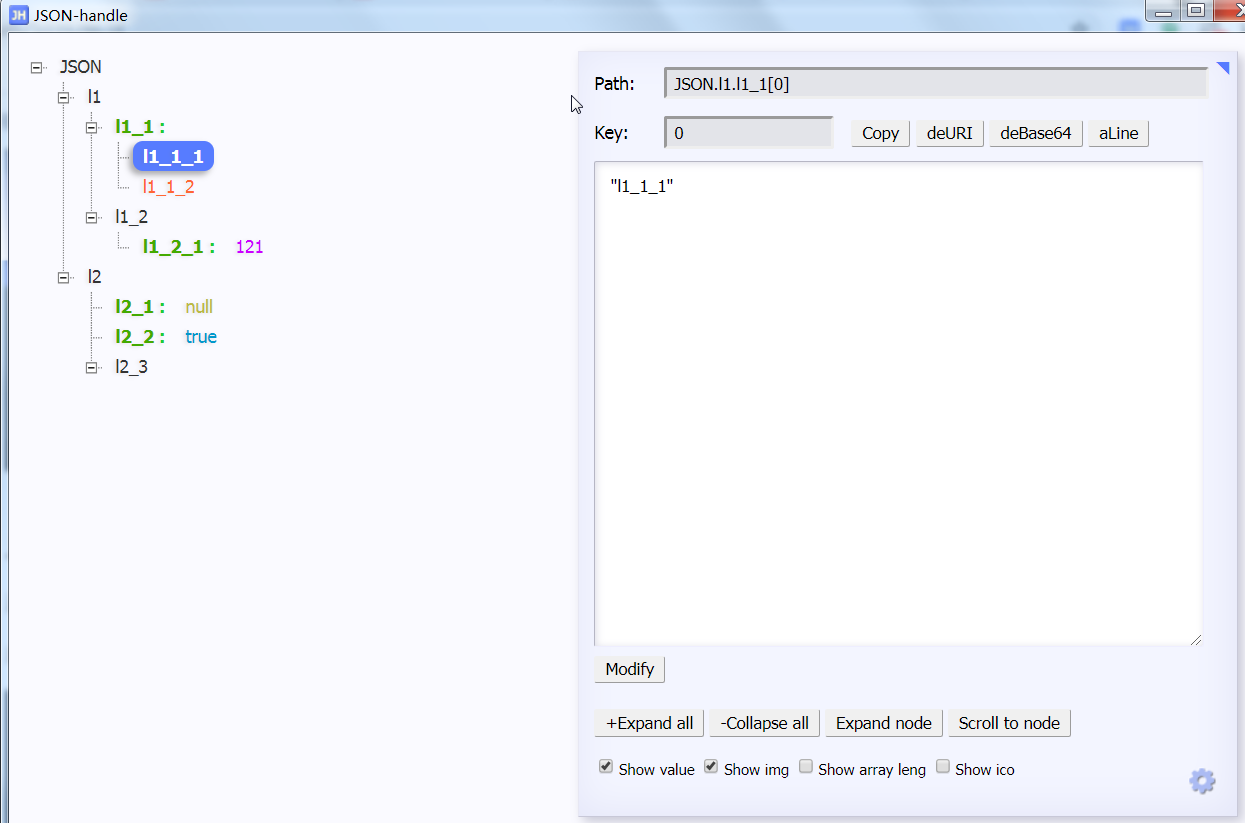Toggle expander beside l2_3
The width and height of the screenshot is (1245, 823).
(x=92, y=367)
